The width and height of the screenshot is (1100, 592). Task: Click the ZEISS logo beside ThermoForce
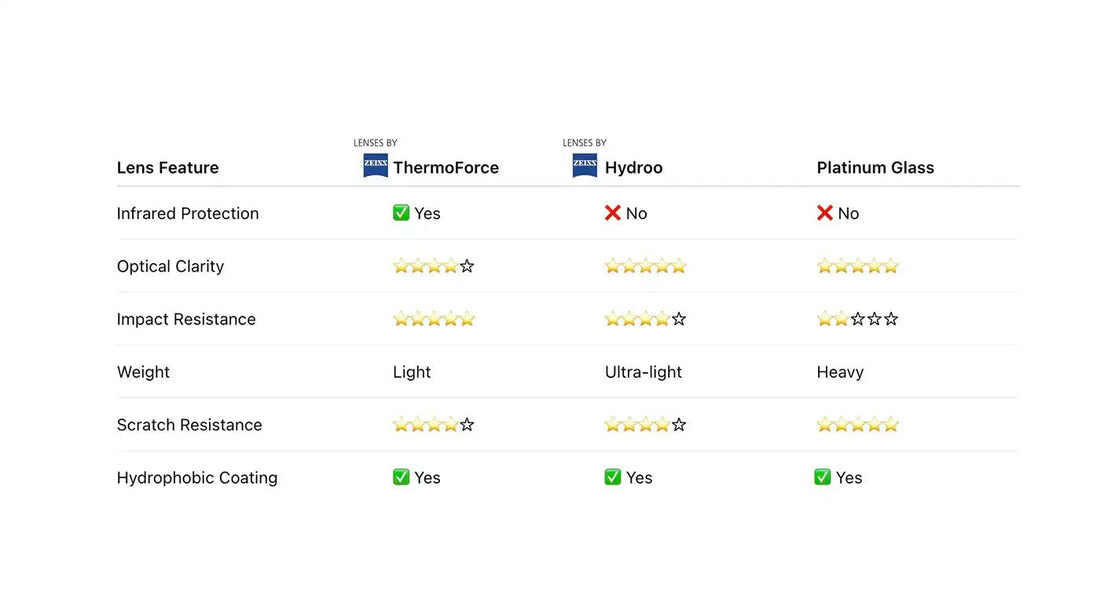[375, 166]
